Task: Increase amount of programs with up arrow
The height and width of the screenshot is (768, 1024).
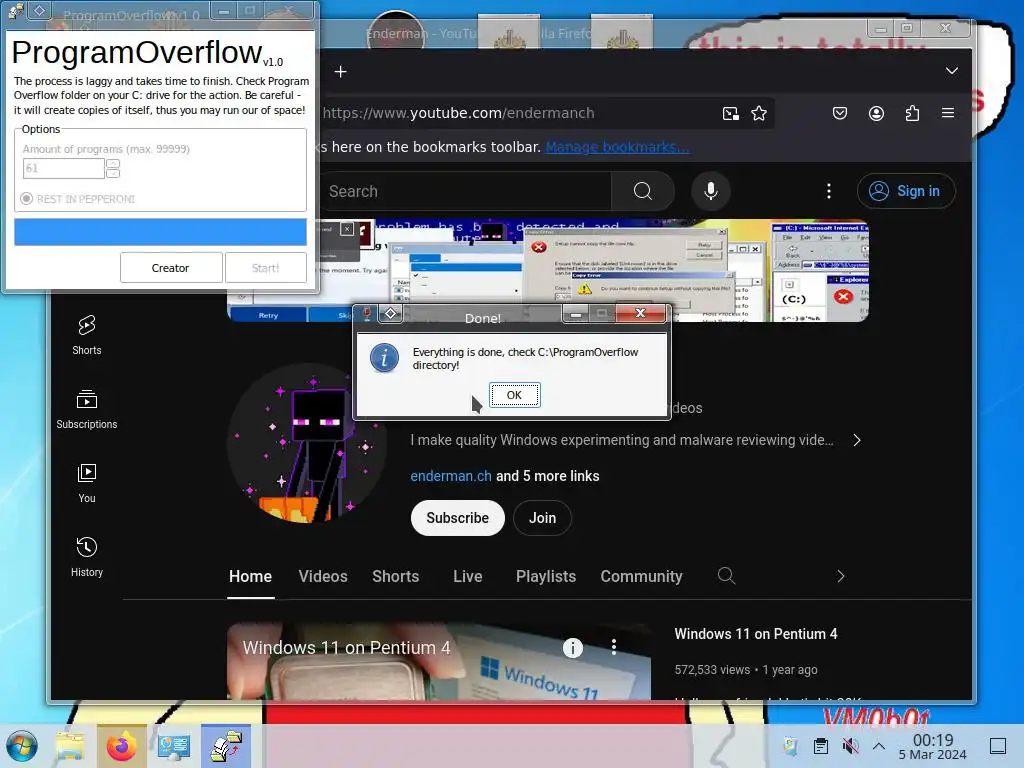Action: click(x=113, y=163)
